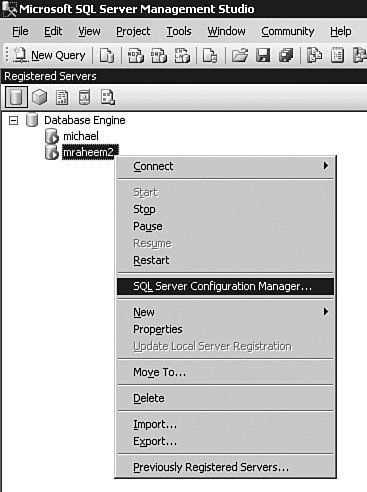
Task: Open the Tools menu
Action: tap(179, 31)
